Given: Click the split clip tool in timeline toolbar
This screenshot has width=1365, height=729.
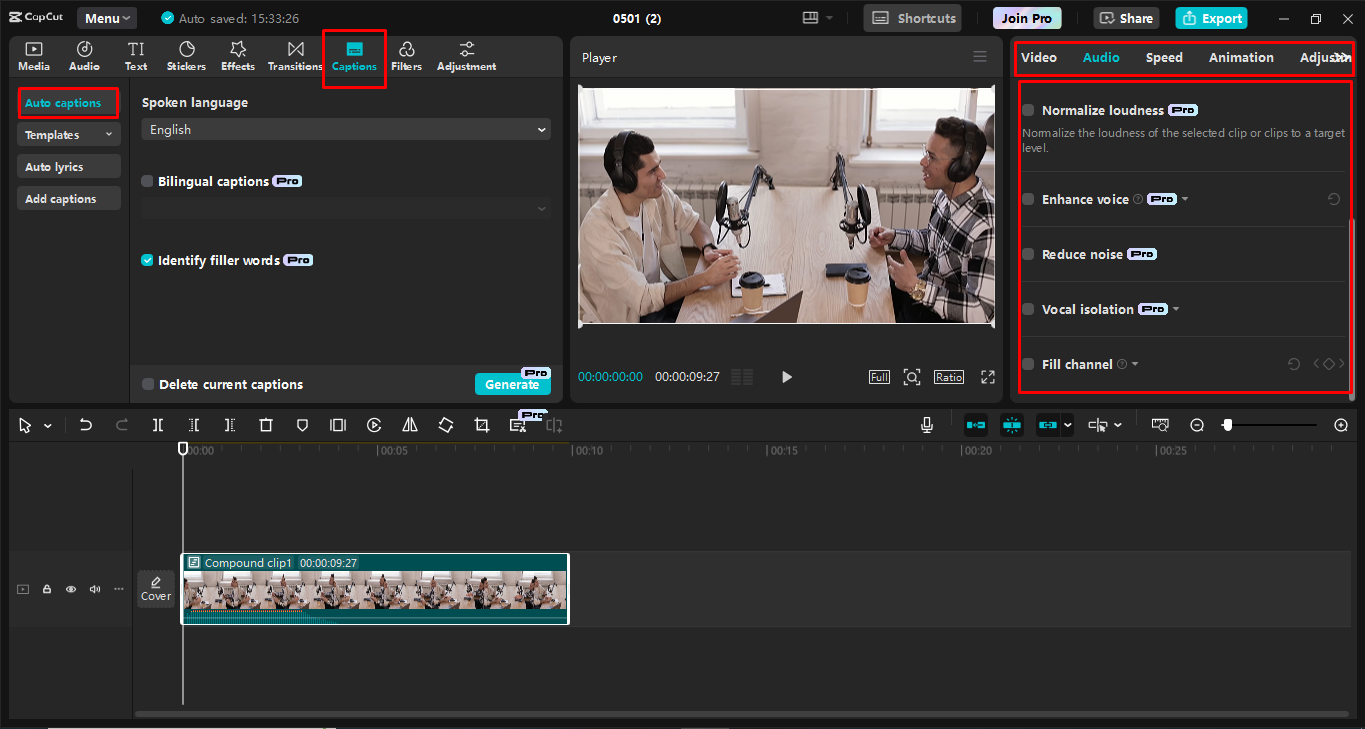Looking at the screenshot, I should tap(158, 425).
